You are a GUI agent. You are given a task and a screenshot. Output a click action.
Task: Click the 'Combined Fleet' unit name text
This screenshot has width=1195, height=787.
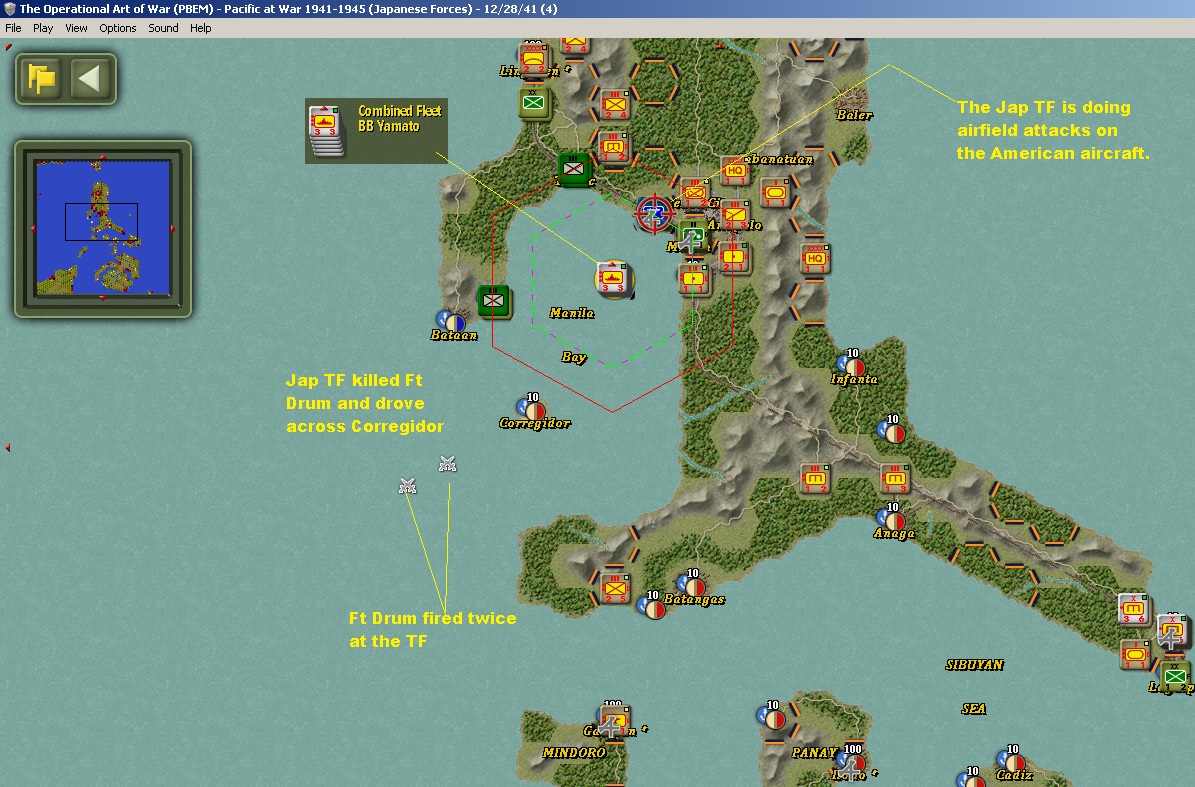399,111
